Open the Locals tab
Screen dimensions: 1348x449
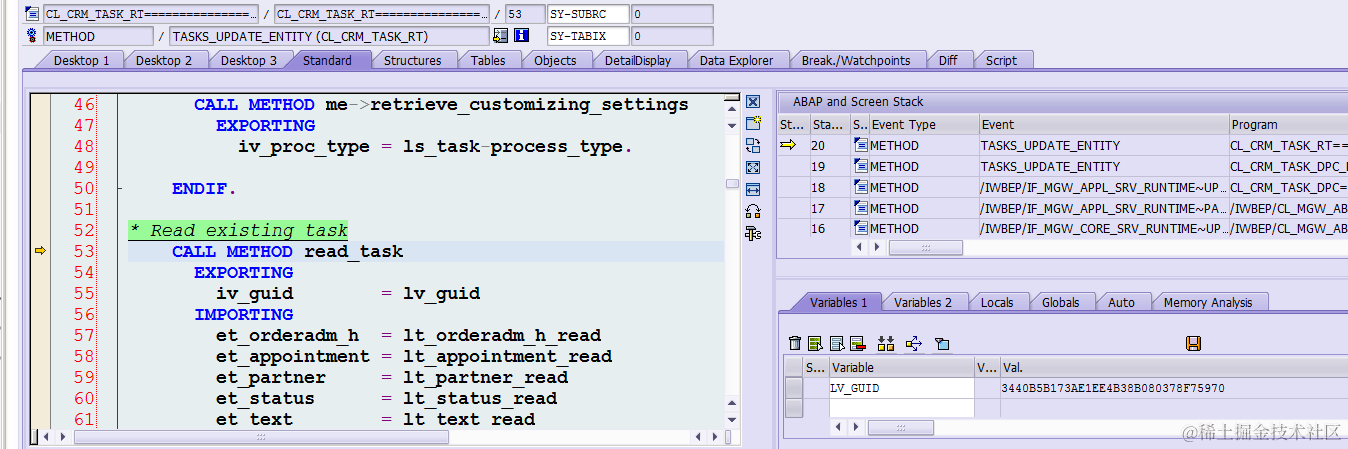[x=997, y=302]
